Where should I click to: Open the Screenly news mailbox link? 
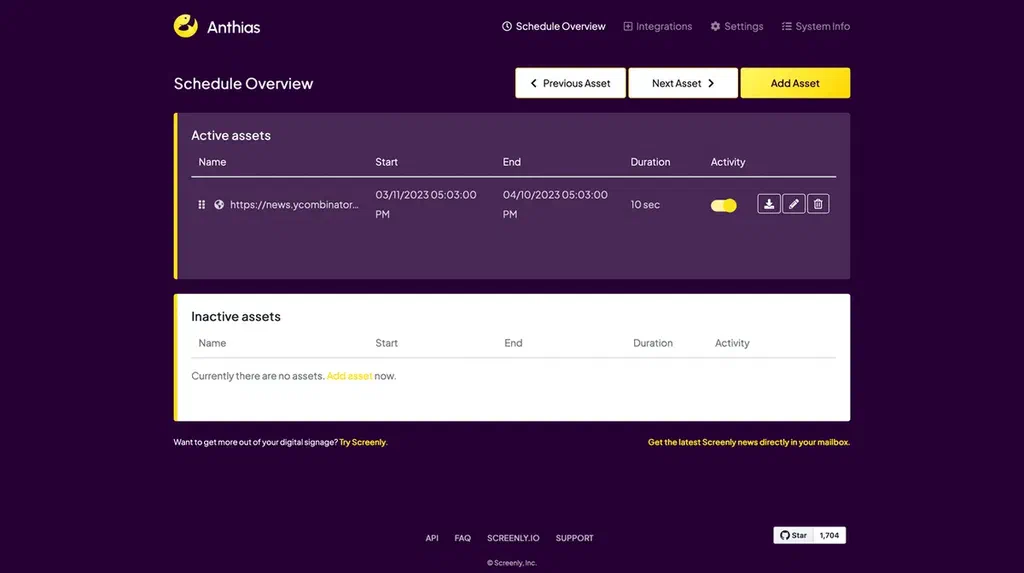pos(748,442)
